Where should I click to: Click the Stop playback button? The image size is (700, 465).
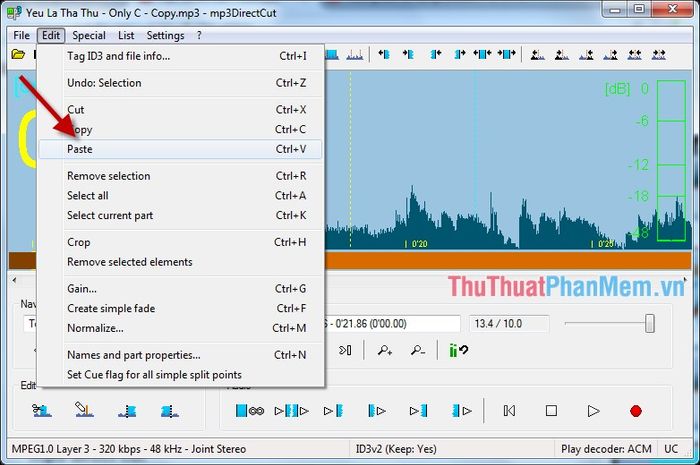point(551,411)
